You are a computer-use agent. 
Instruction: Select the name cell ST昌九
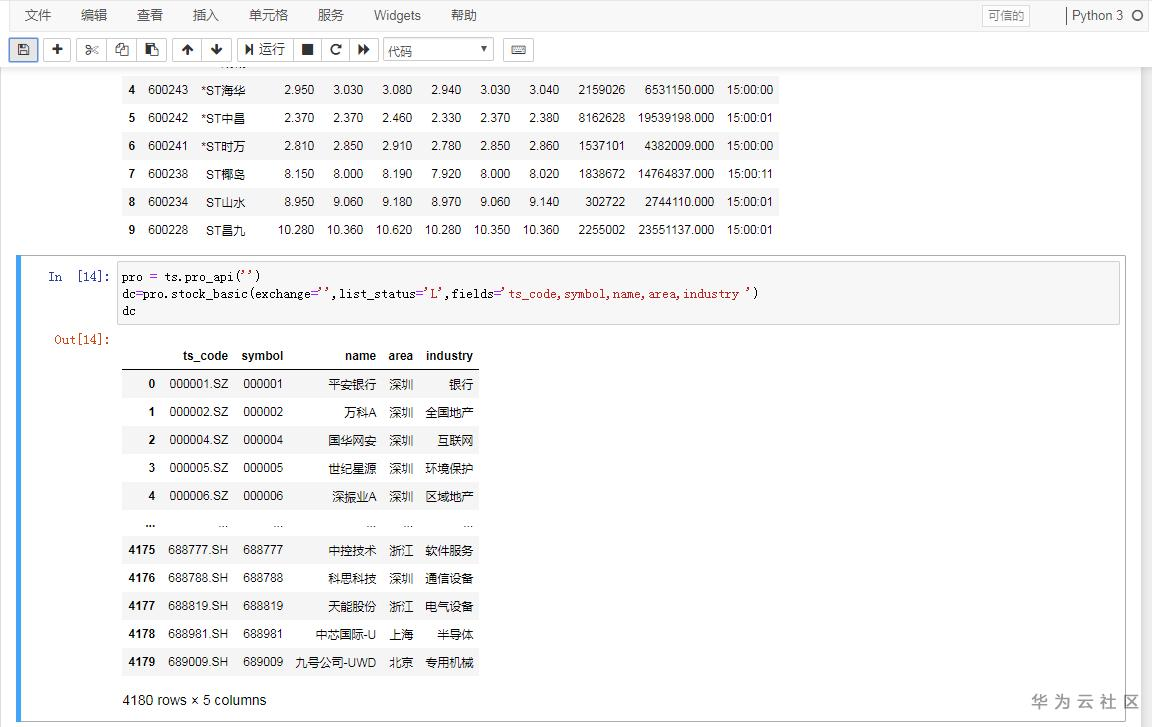click(226, 229)
